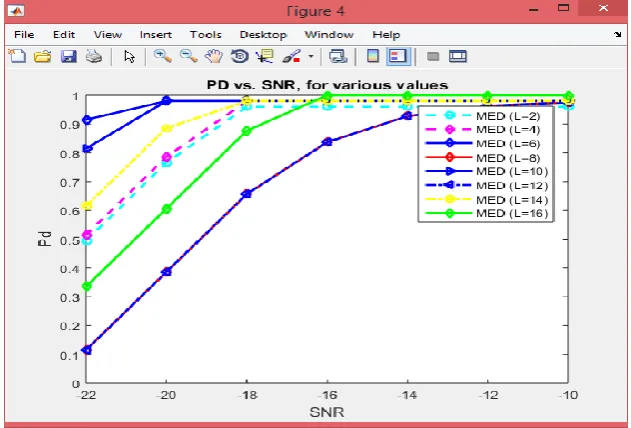Click the New Figure toolbar icon
Viewport: 631px width, 428px height.
[x=17, y=56]
